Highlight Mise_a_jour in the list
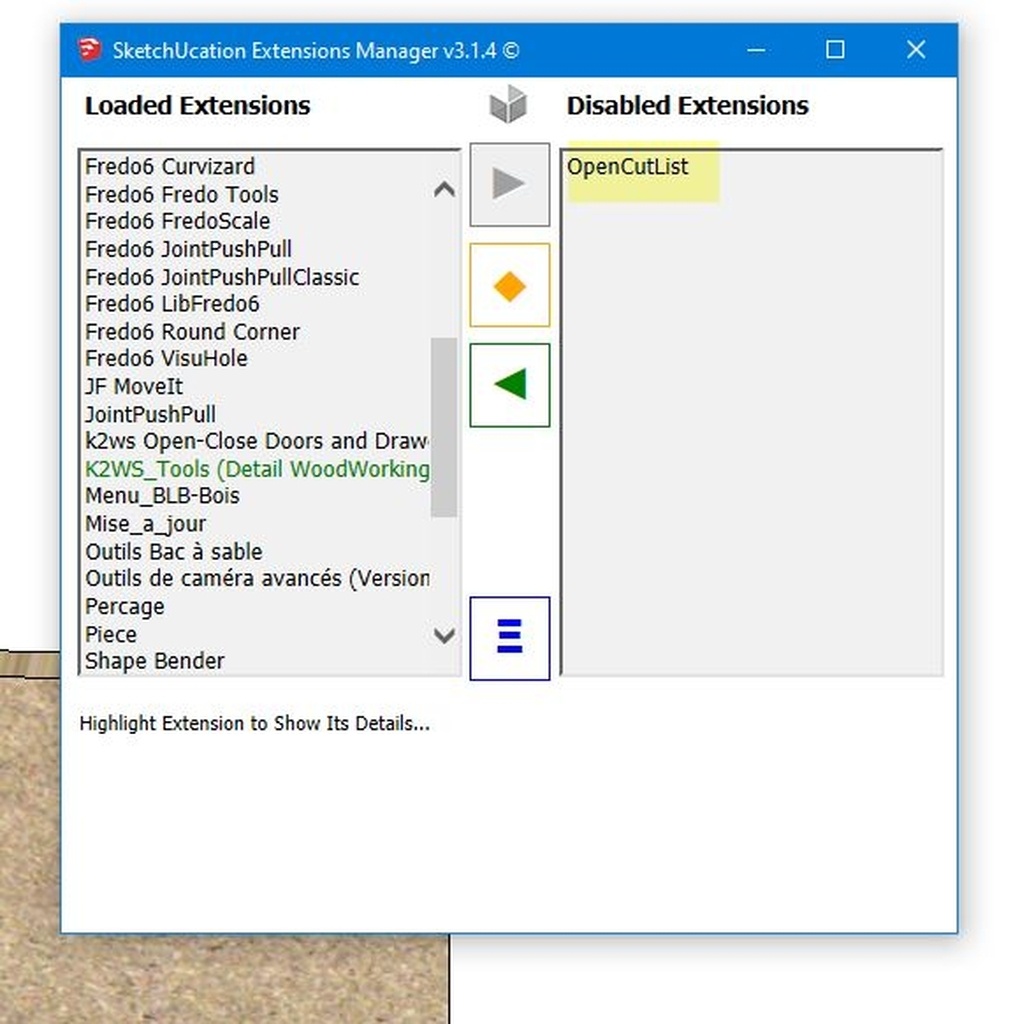1013x1024 pixels. pos(146,524)
